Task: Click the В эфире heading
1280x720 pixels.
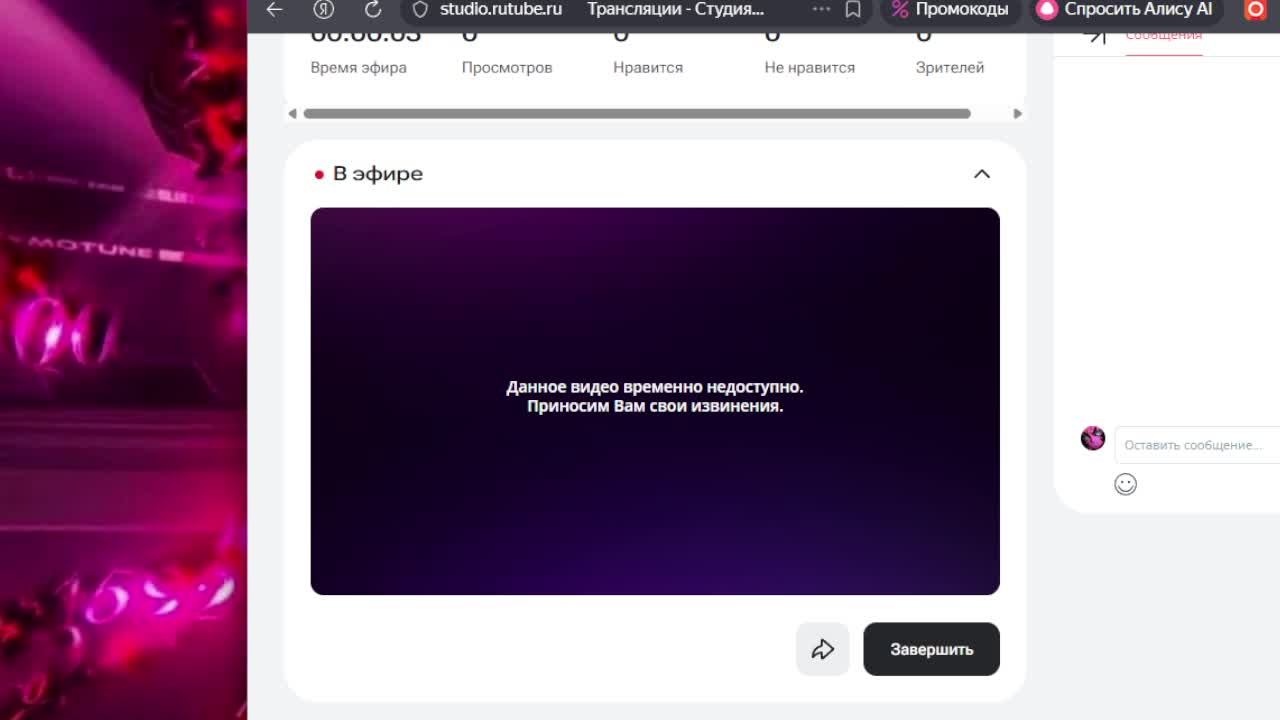Action: click(x=378, y=174)
